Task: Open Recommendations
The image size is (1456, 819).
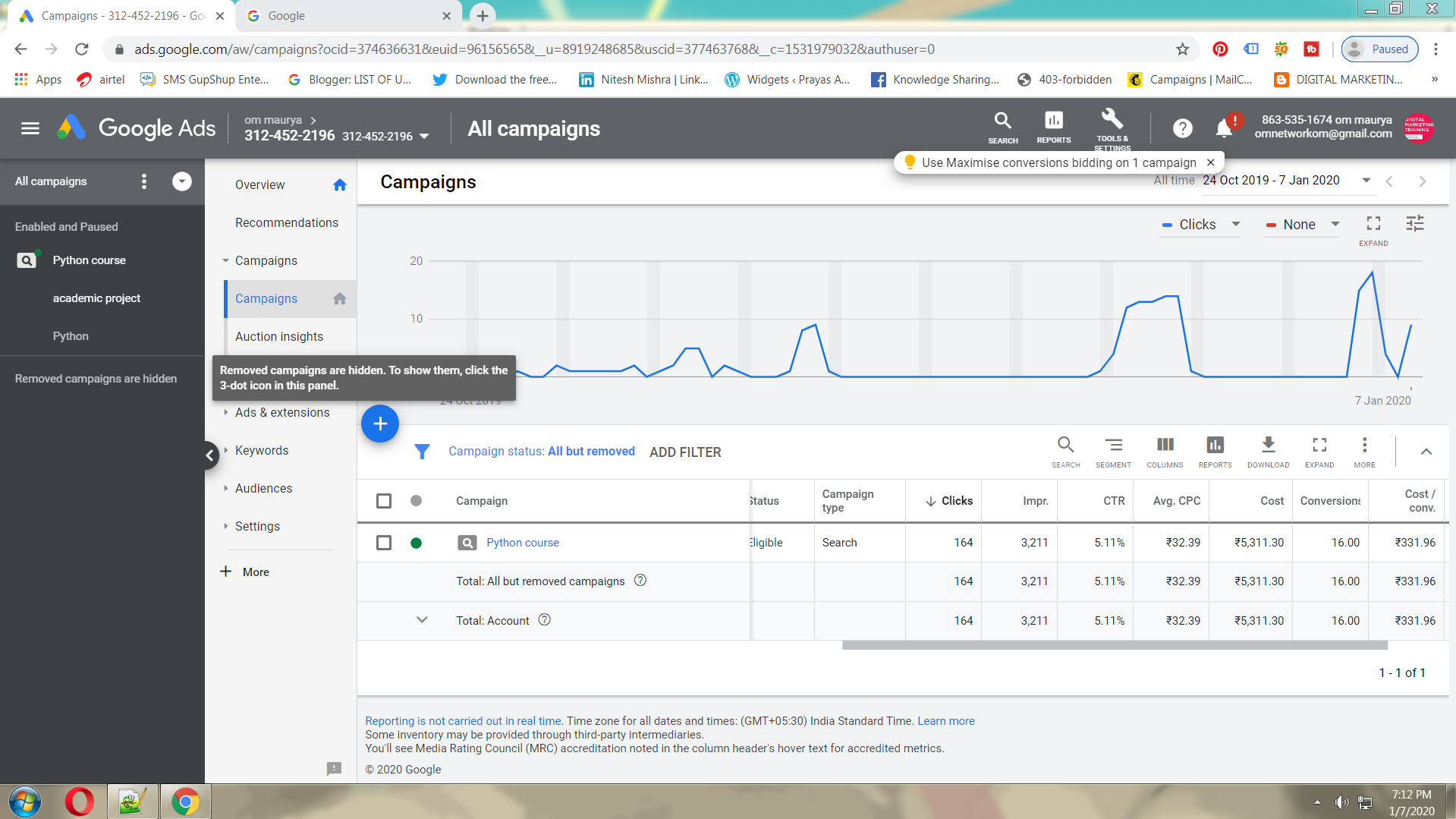Action: (x=287, y=222)
